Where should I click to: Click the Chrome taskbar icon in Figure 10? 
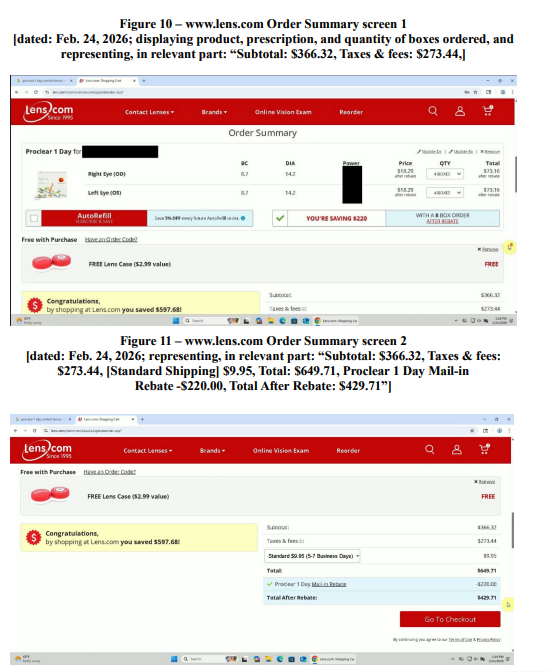pyautogui.click(x=317, y=321)
